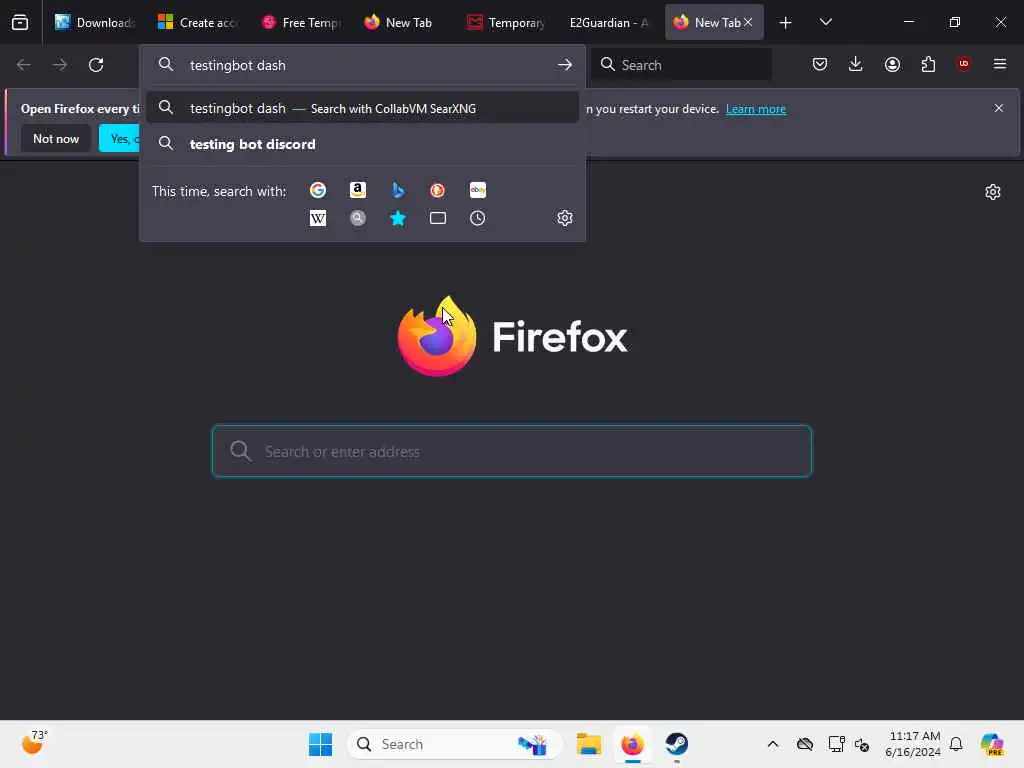
Task: Open uBlock Origin extension icon
Action: (x=963, y=64)
